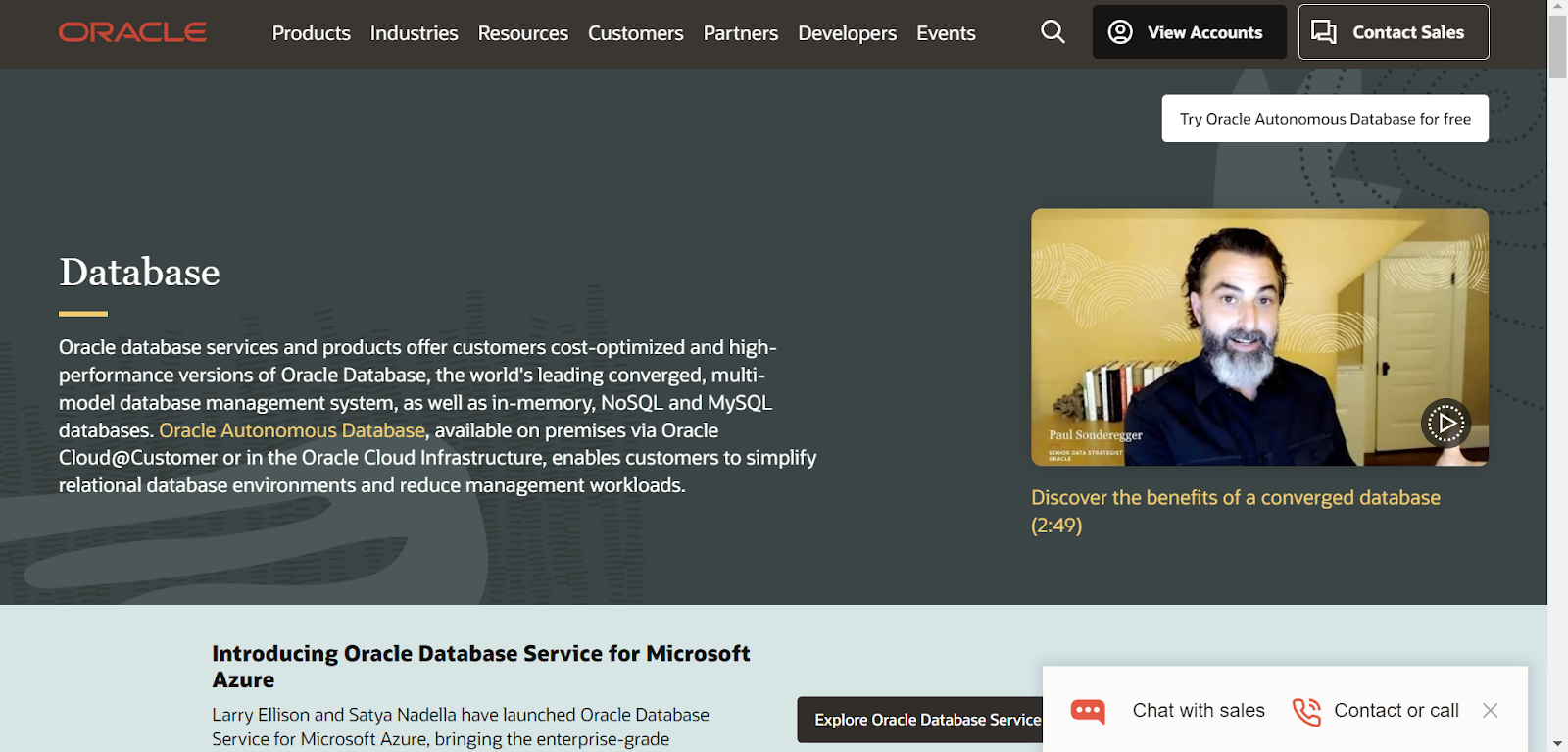The width and height of the screenshot is (1568, 752).
Task: Click the phone call icon
Action: 1306,711
